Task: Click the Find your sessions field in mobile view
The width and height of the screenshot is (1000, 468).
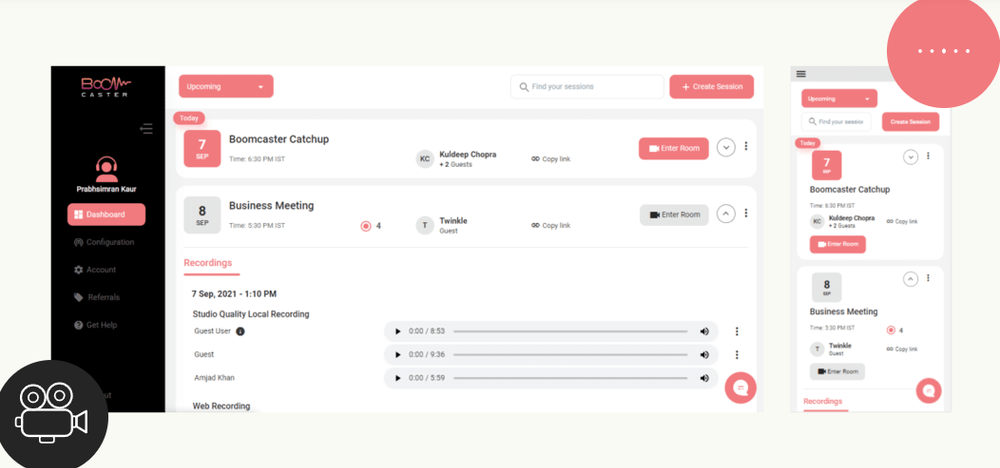Action: (x=835, y=122)
